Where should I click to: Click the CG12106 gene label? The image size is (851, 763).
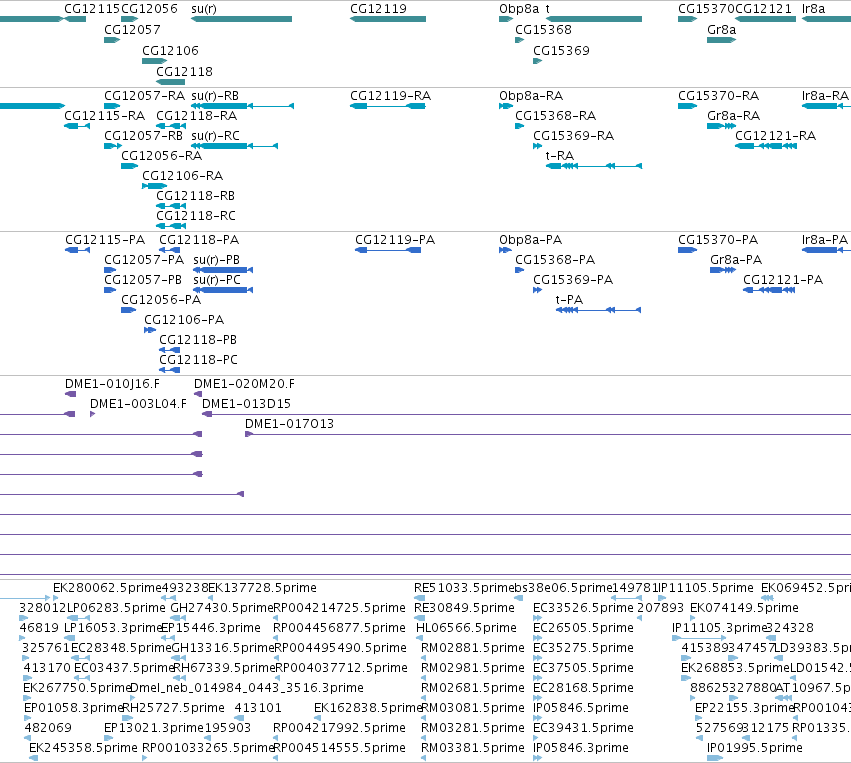tap(170, 50)
